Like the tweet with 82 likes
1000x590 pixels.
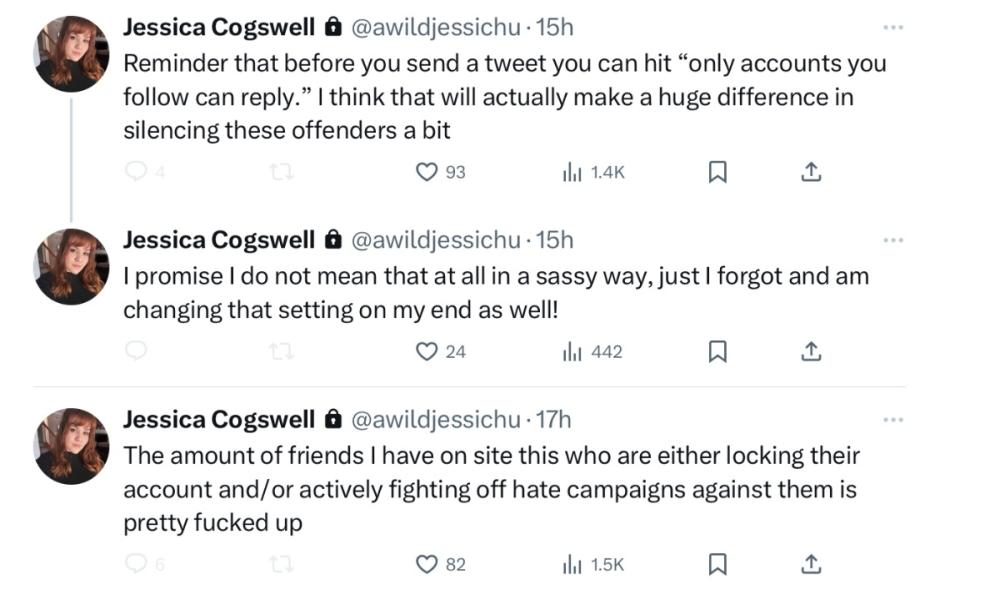[x=428, y=564]
